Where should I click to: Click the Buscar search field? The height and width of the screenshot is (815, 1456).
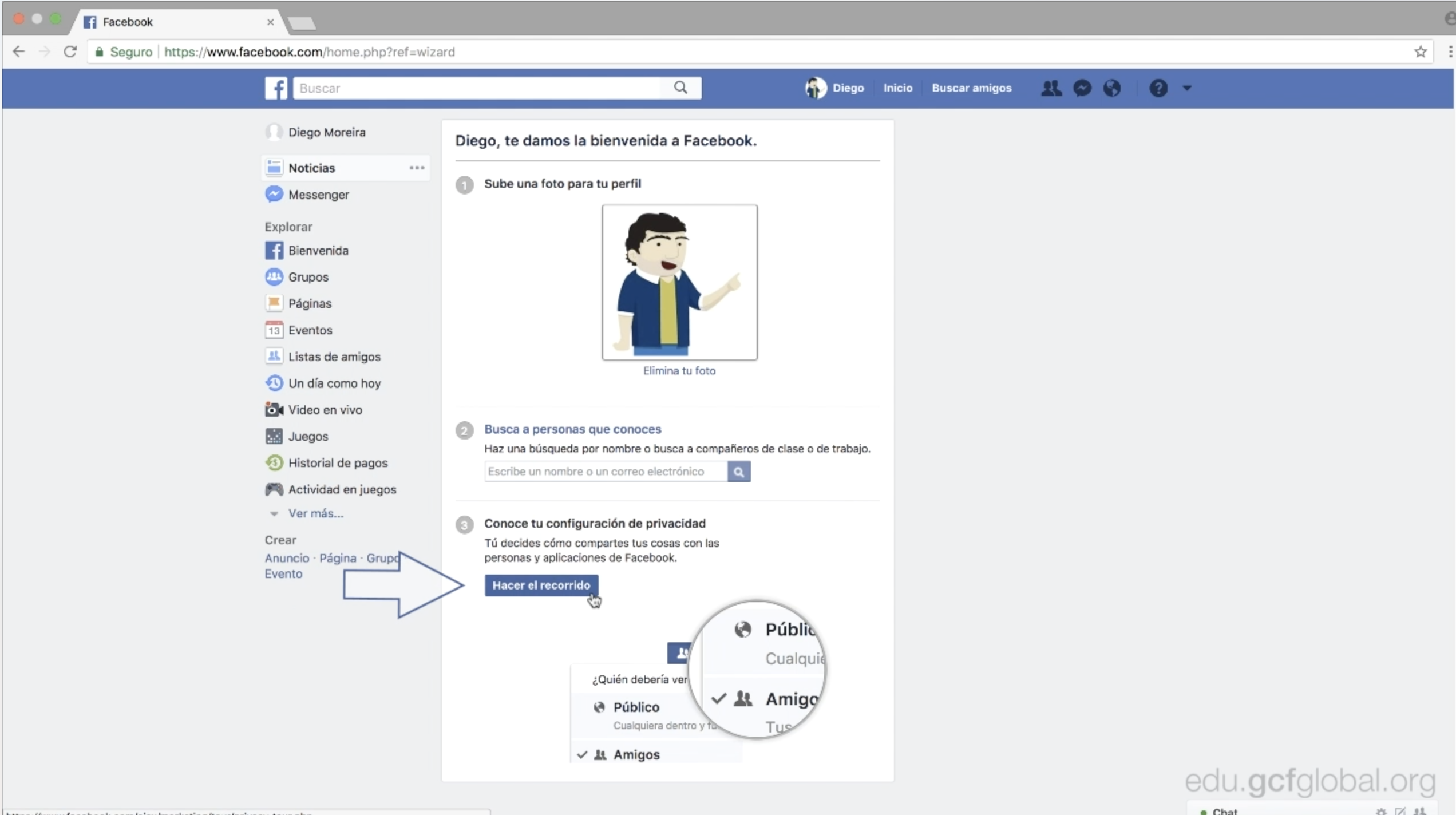point(477,88)
